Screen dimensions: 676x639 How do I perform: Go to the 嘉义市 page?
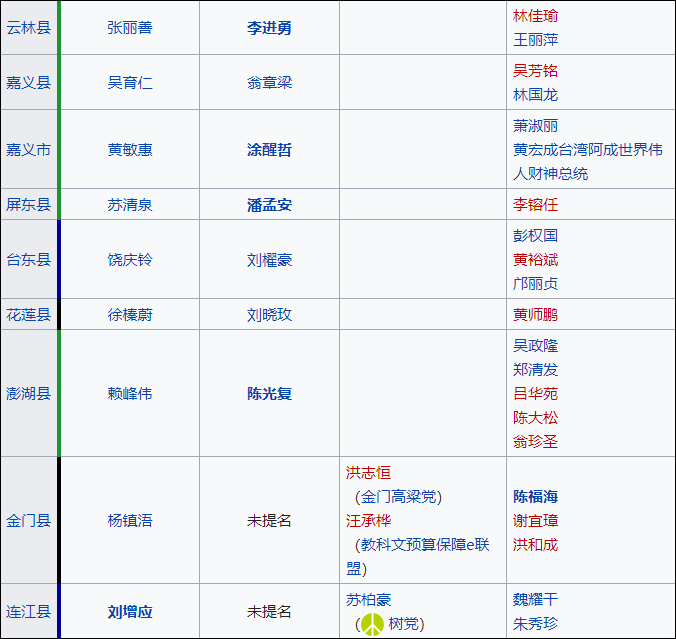28,150
